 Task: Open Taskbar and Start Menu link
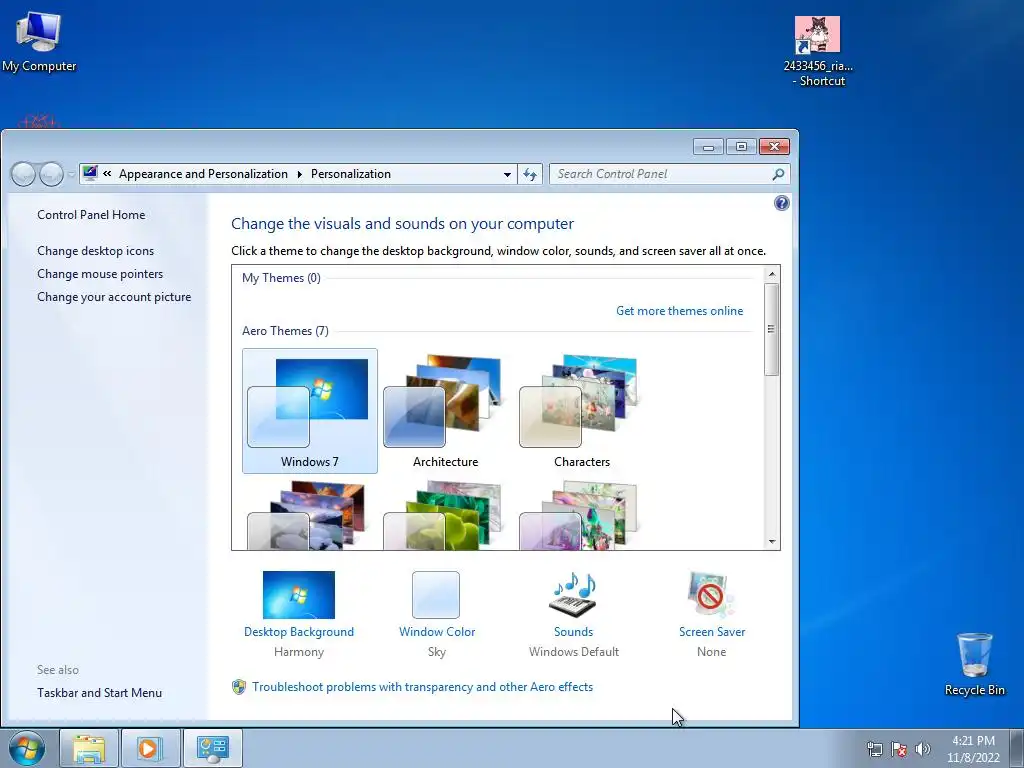pos(99,693)
